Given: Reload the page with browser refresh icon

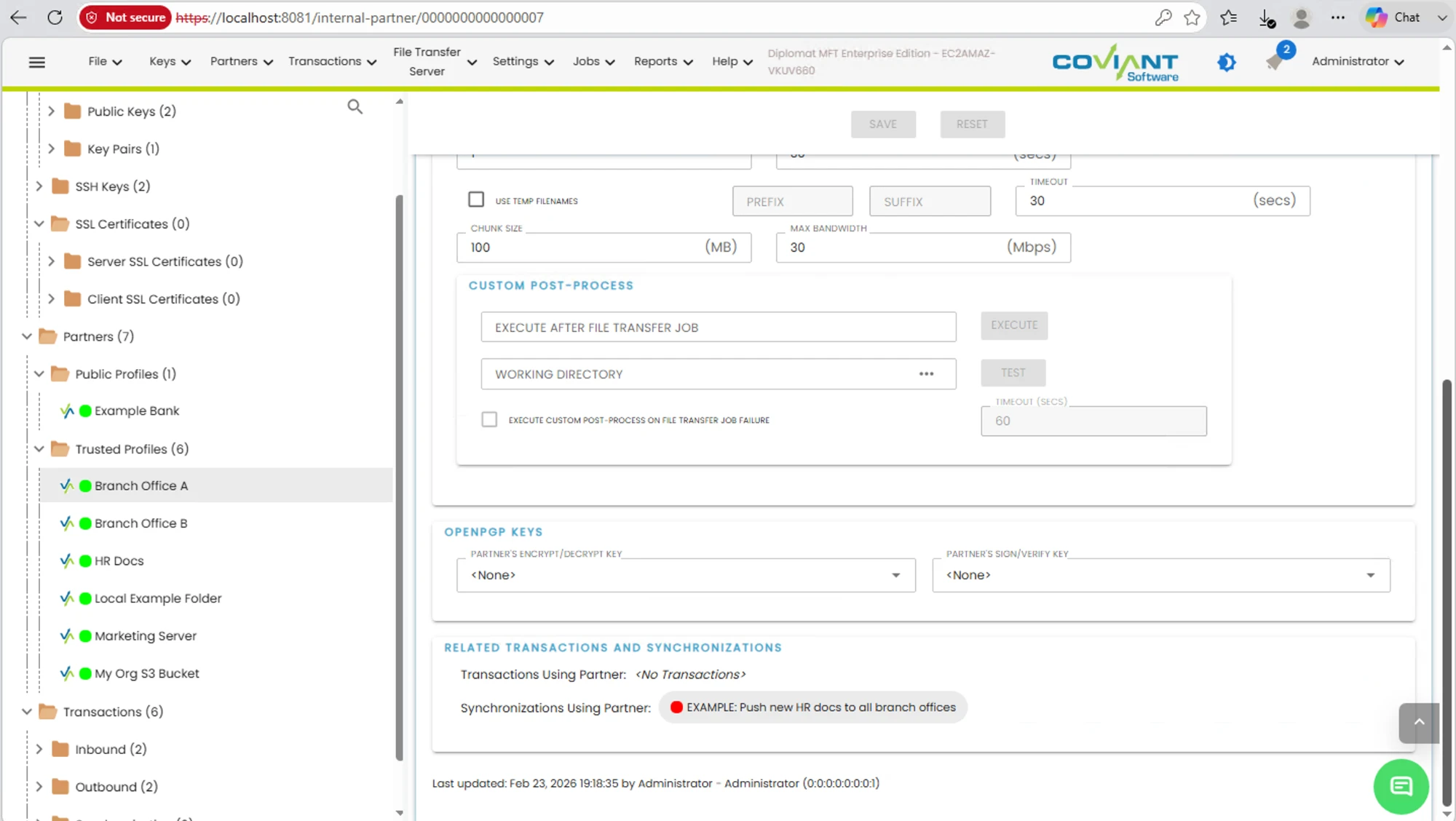Looking at the screenshot, I should point(55,17).
